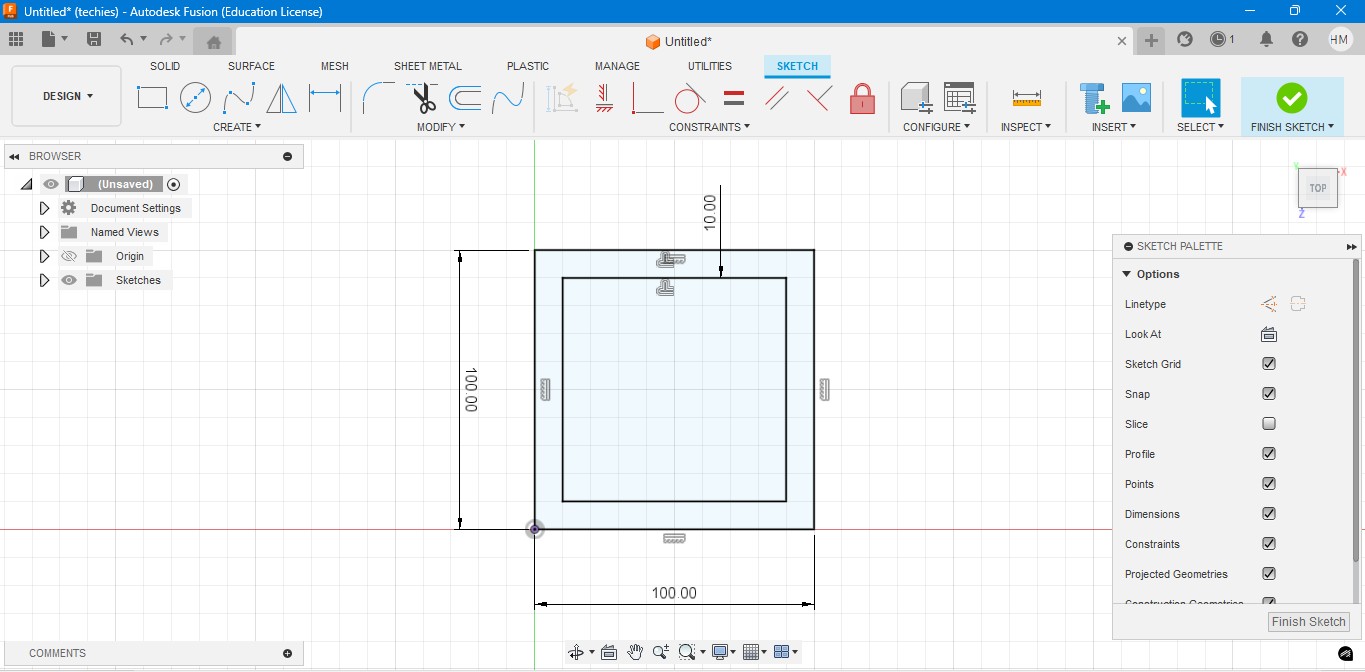
Task: Toggle visibility of the Origin folder
Action: click(x=69, y=256)
